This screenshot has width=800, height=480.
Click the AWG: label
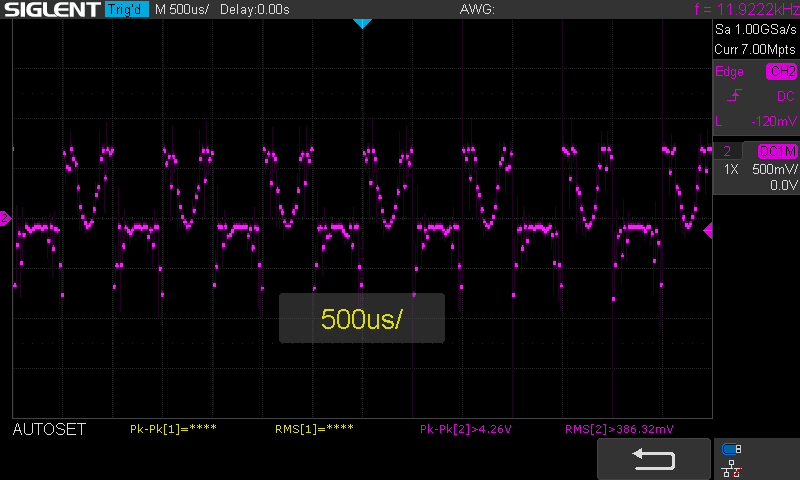[x=477, y=9]
